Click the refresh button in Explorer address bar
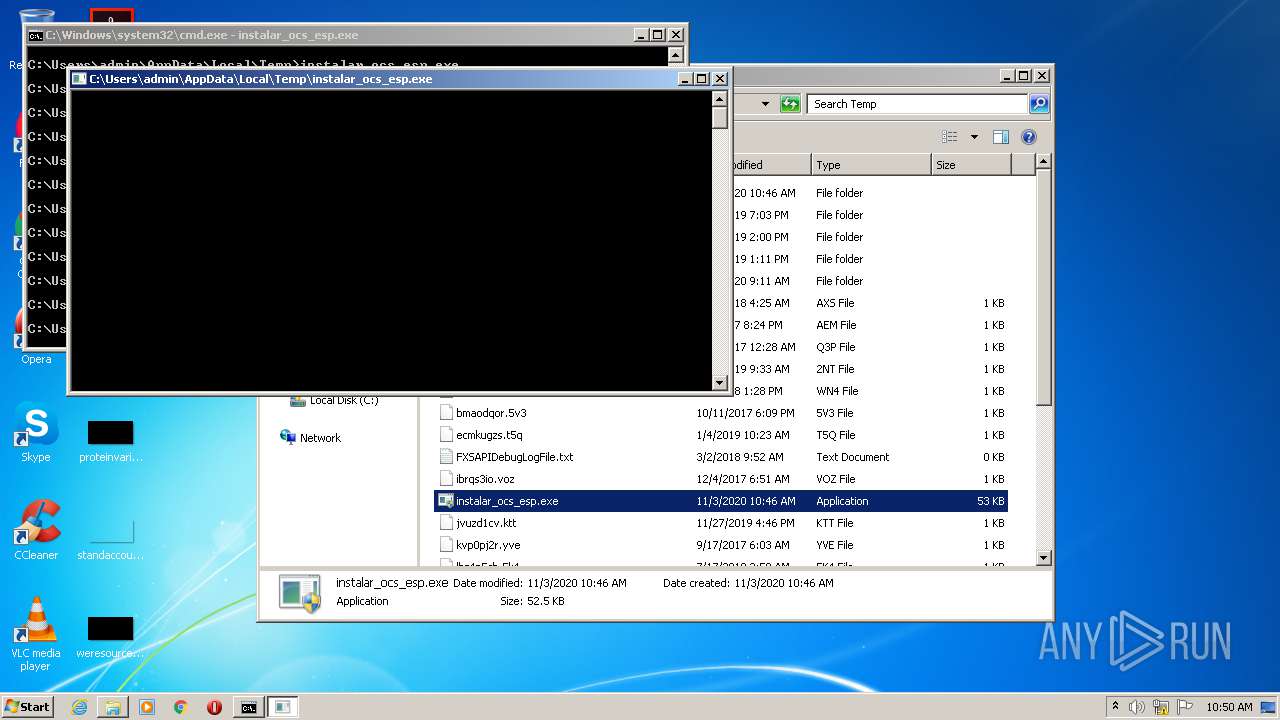 [x=790, y=104]
